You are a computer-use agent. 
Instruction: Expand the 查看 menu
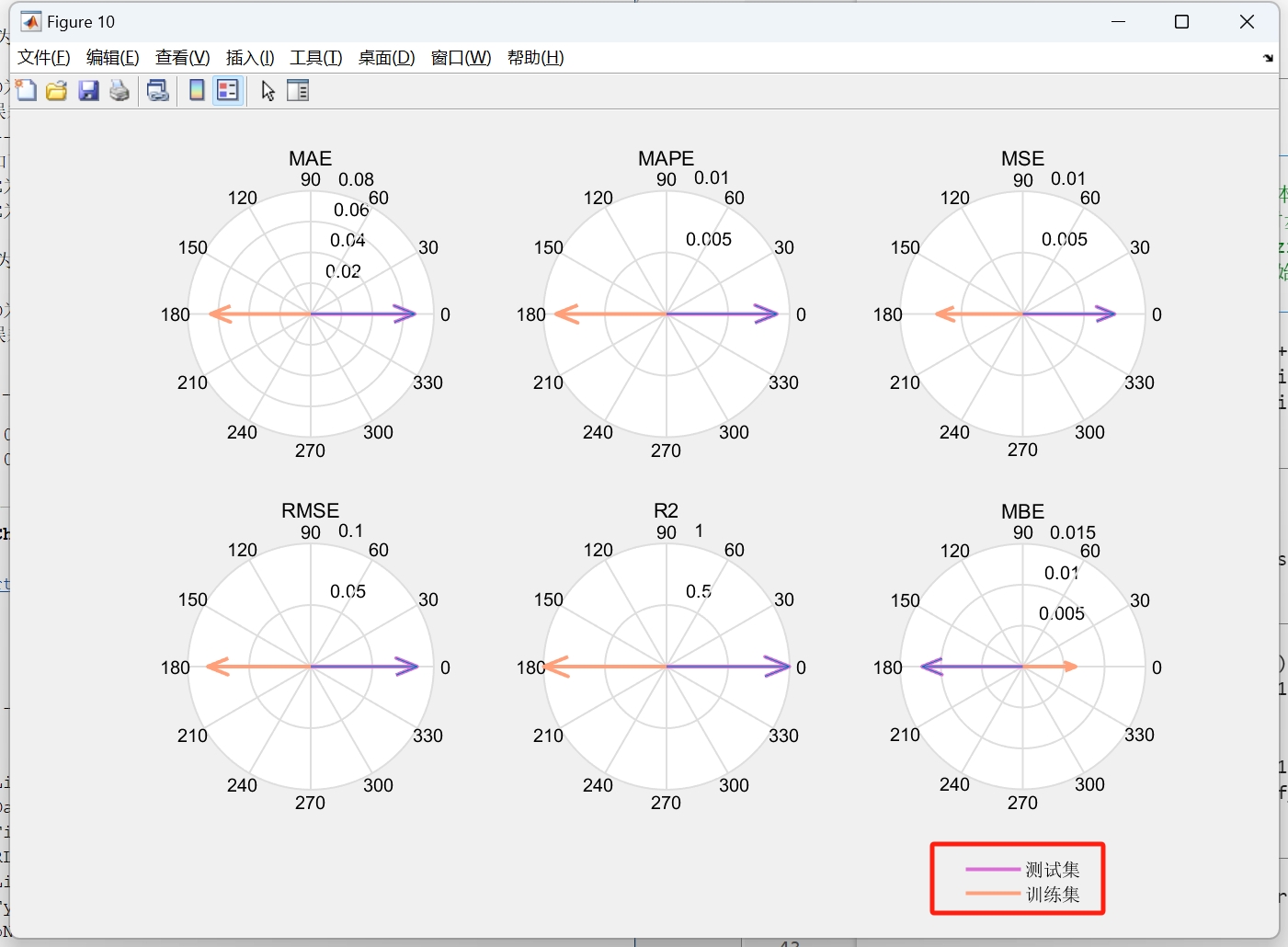tap(181, 57)
